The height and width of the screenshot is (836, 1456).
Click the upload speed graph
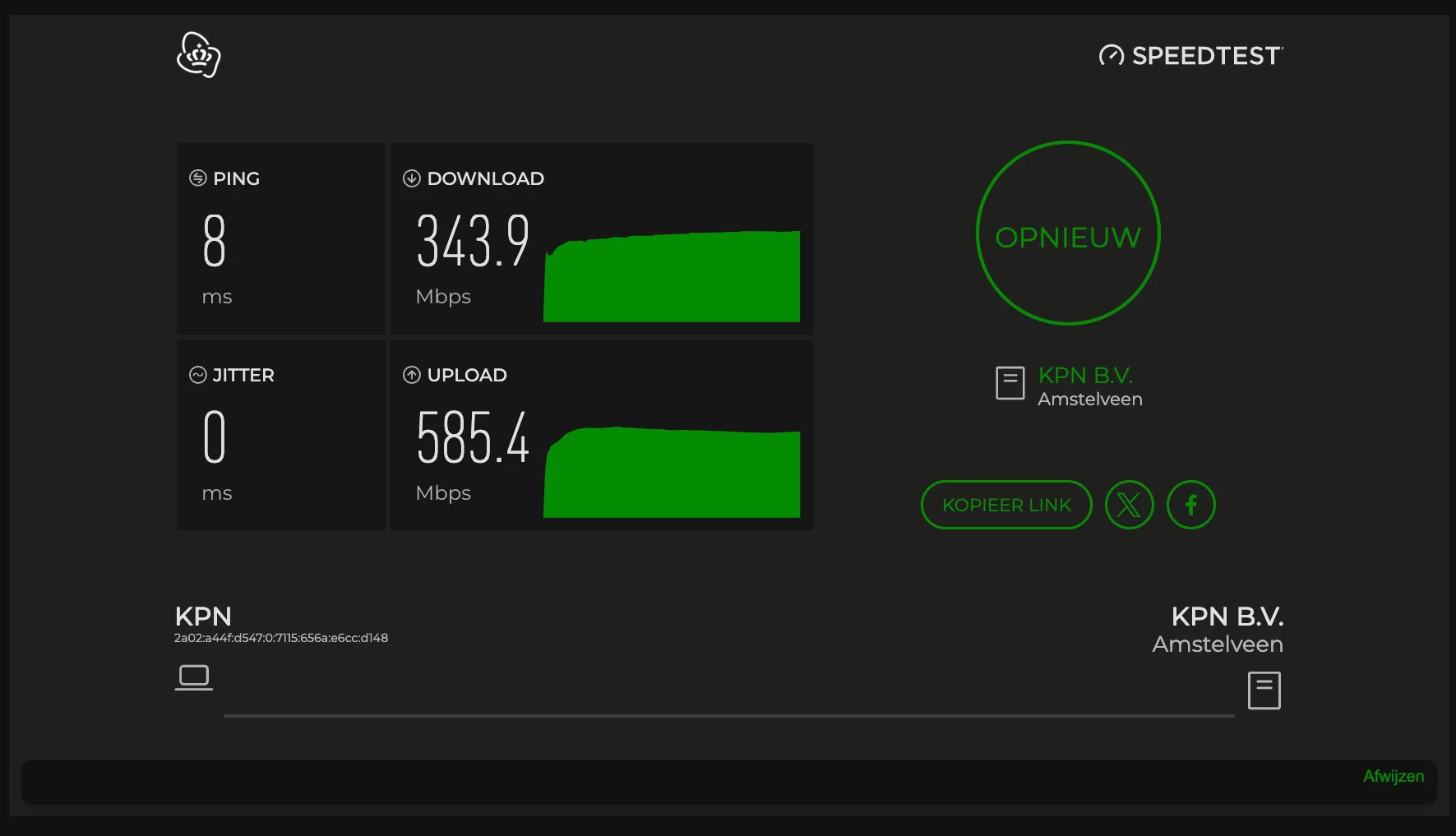coord(672,472)
